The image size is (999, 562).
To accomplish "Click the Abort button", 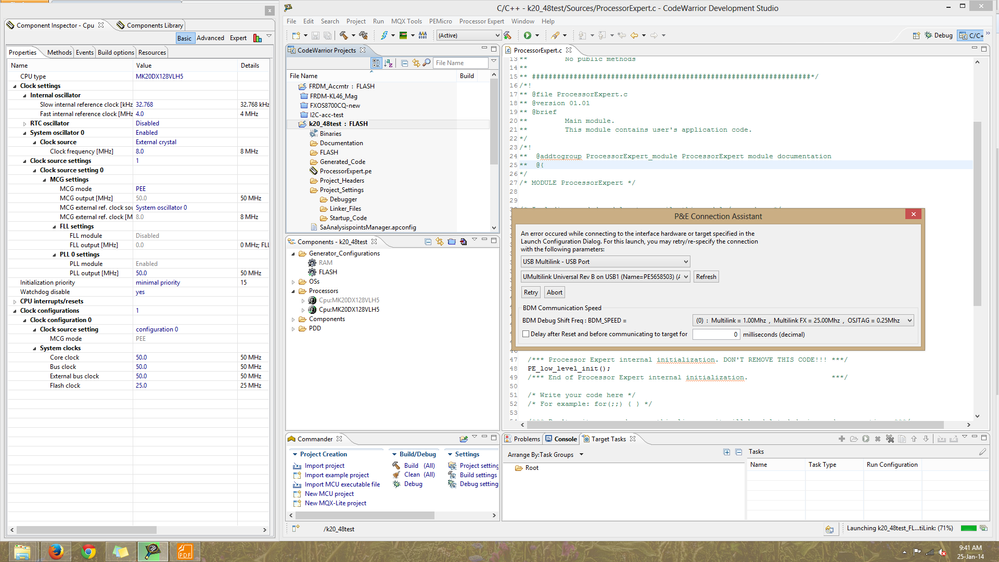I will (554, 292).
